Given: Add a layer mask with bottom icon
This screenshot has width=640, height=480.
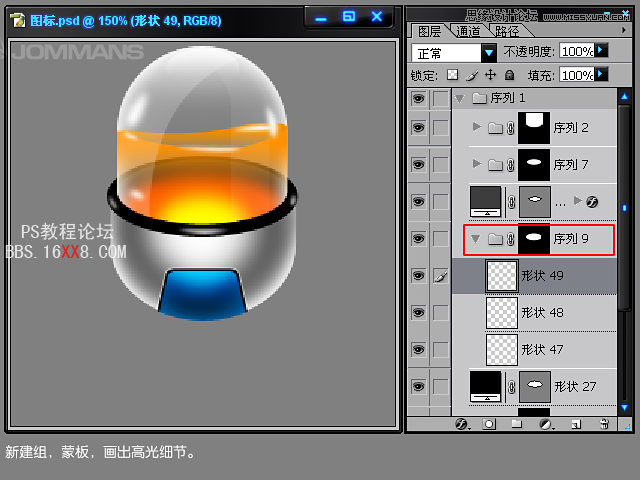Looking at the screenshot, I should pos(490,424).
